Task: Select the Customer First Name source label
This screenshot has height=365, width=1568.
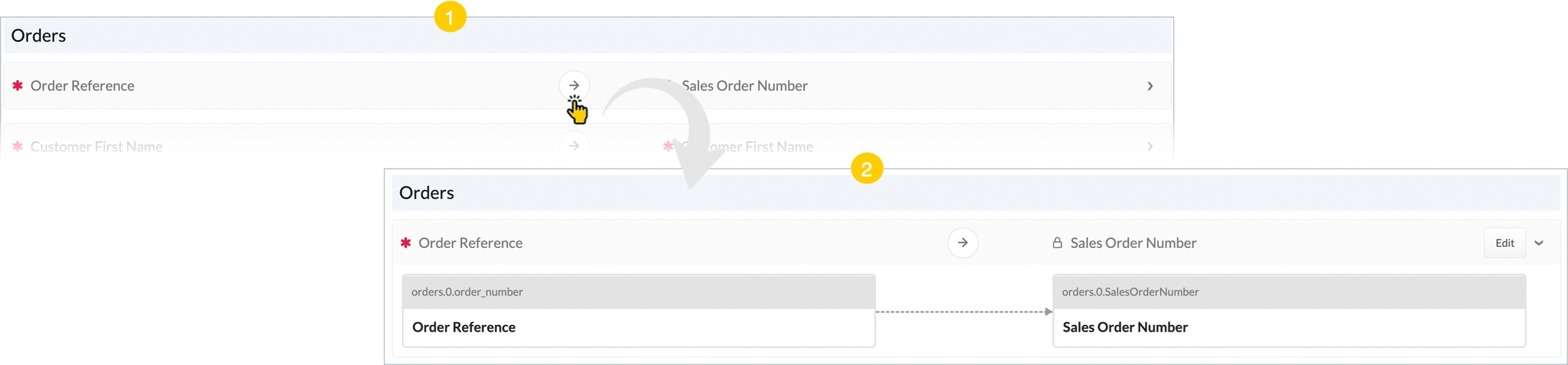Action: point(96,147)
